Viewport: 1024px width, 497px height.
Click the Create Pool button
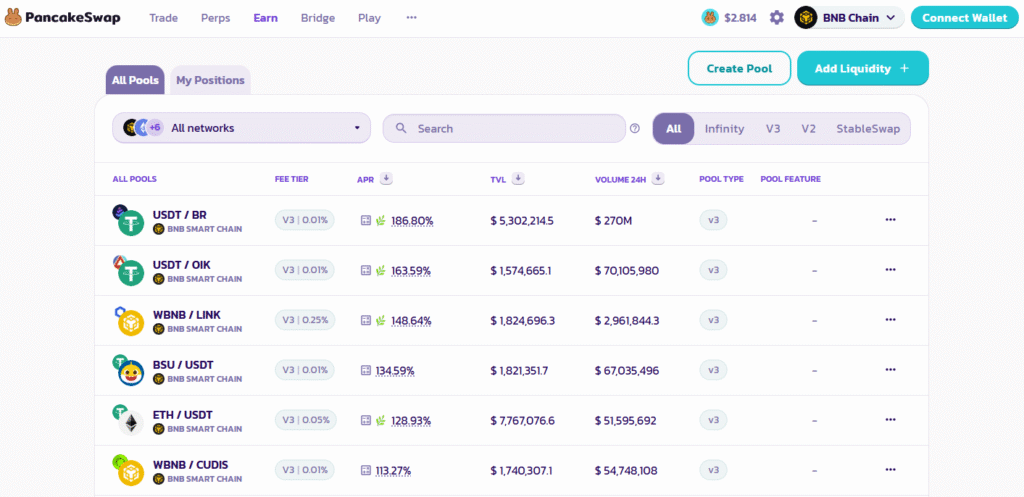click(739, 68)
